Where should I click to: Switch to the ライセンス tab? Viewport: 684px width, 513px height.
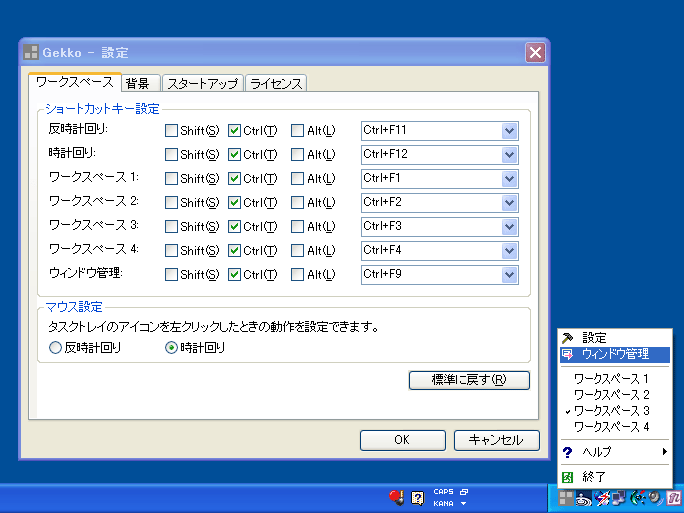click(276, 83)
